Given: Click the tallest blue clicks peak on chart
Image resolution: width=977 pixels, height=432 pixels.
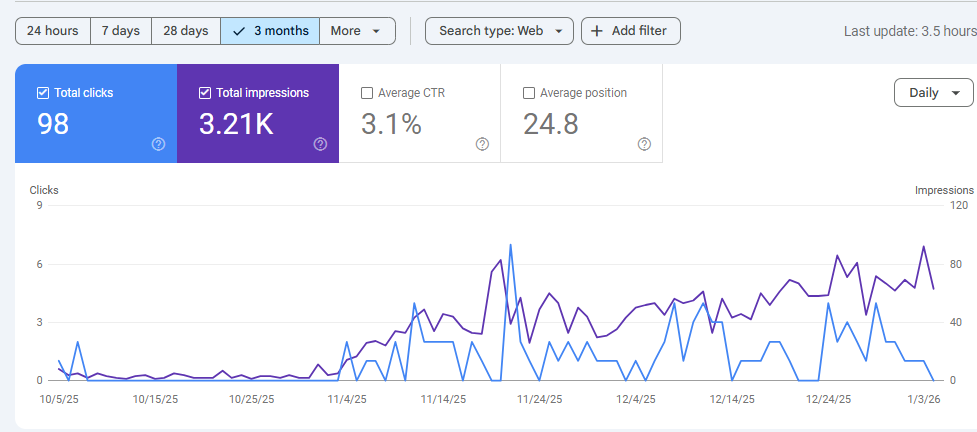Looking at the screenshot, I should coord(511,245).
